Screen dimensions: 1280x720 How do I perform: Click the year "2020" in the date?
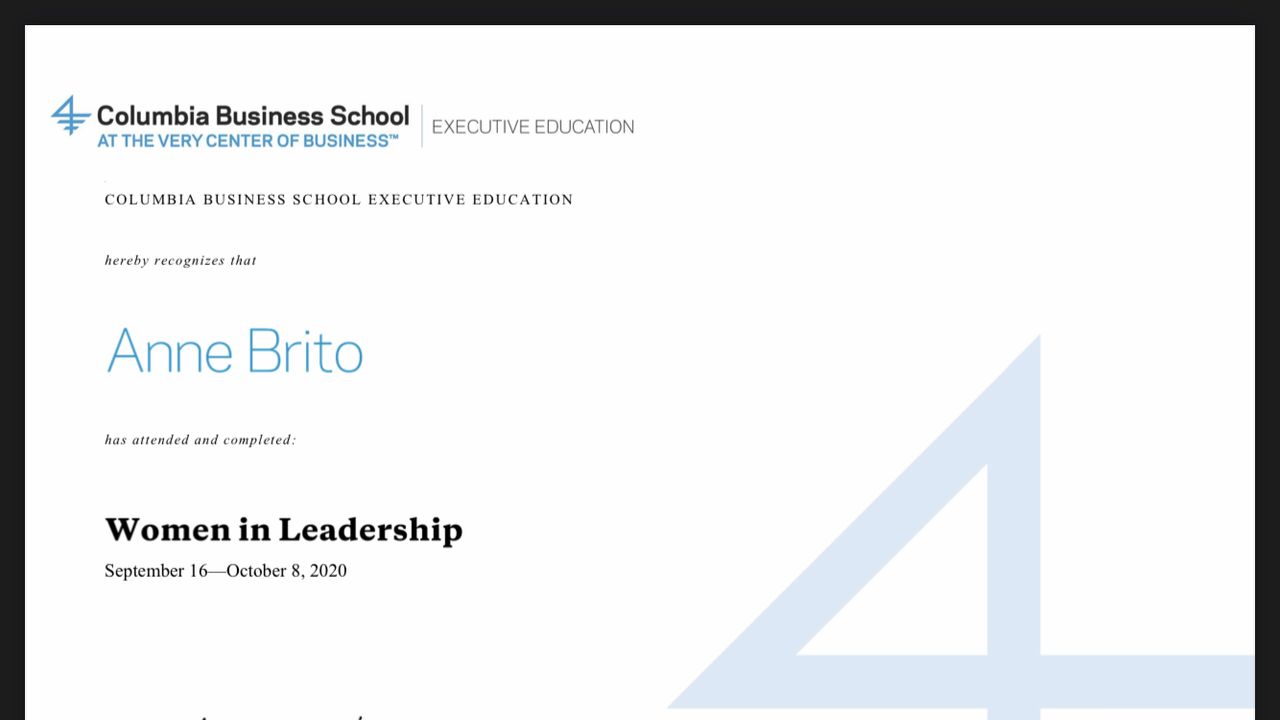pos(328,571)
